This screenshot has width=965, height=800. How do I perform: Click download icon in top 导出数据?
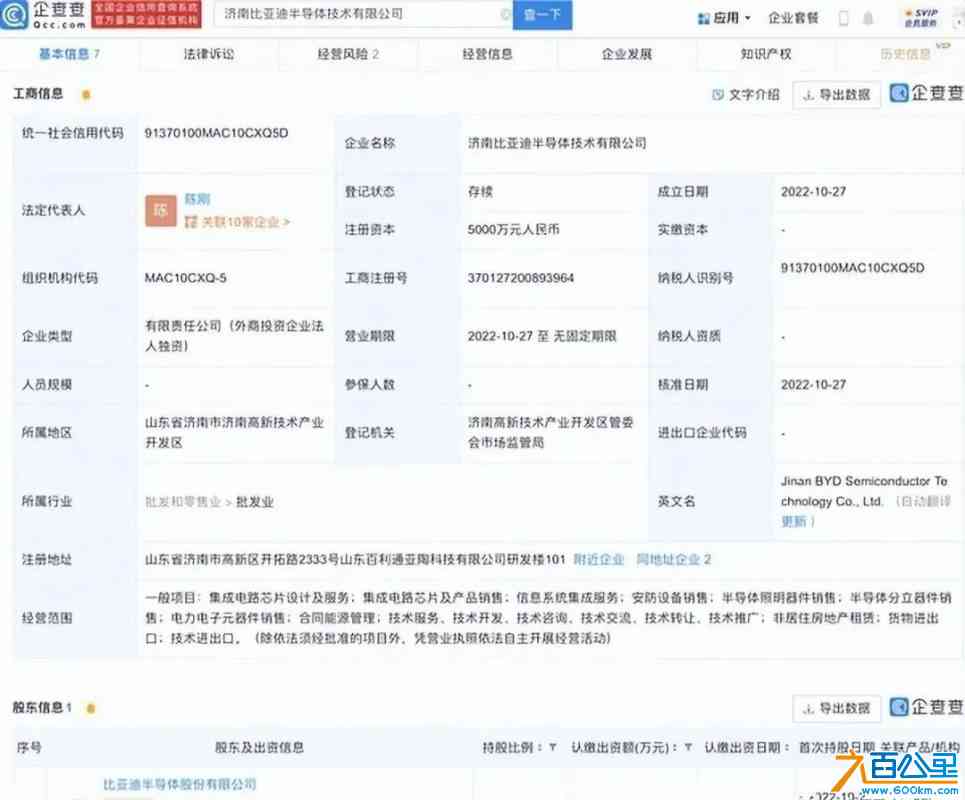(809, 95)
